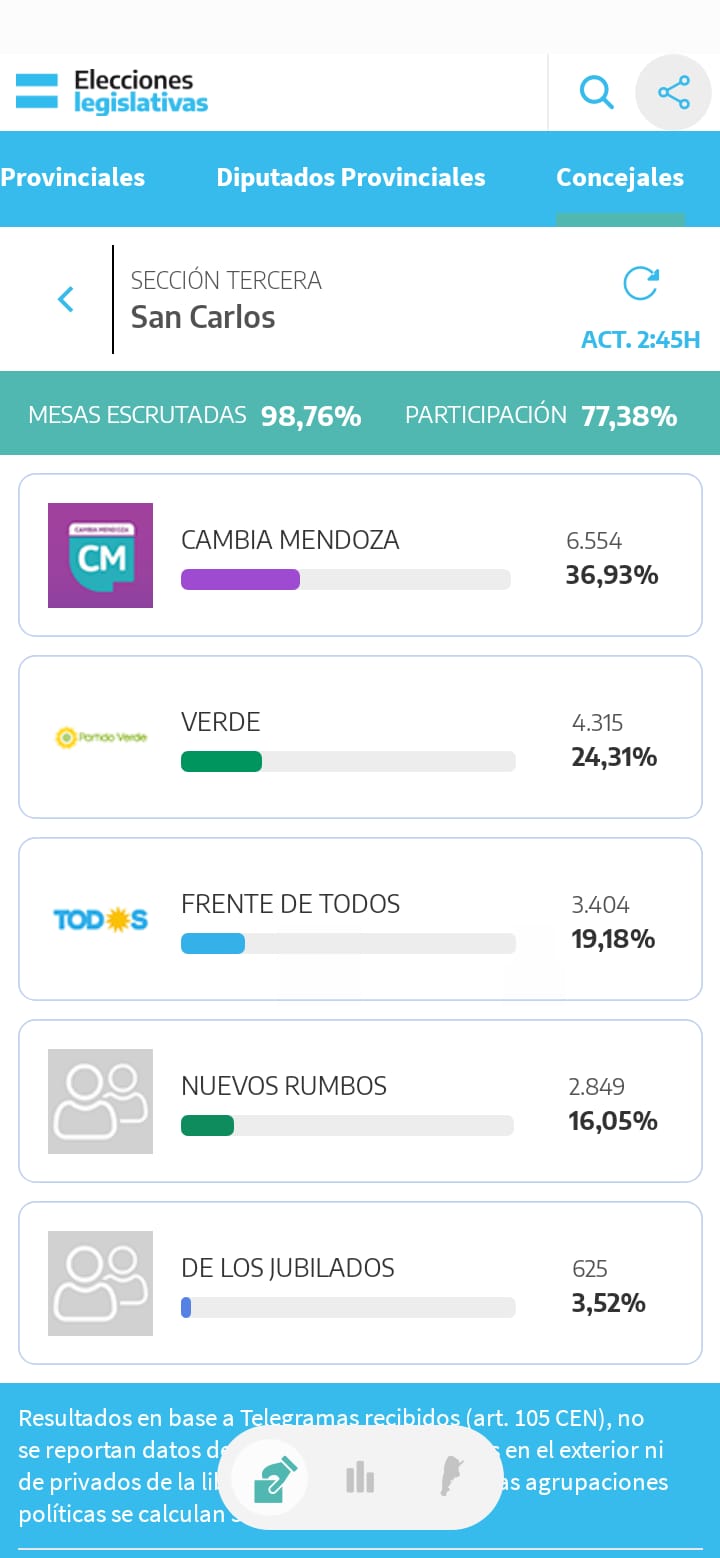Tap the Partido Verde logo
Screen dimensions: 720x1558
100,737
